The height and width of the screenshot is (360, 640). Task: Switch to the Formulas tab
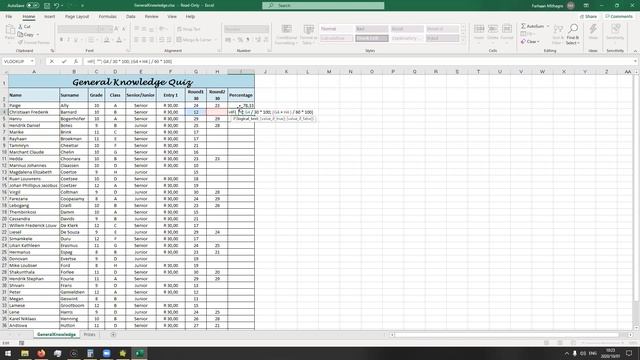coord(108,17)
